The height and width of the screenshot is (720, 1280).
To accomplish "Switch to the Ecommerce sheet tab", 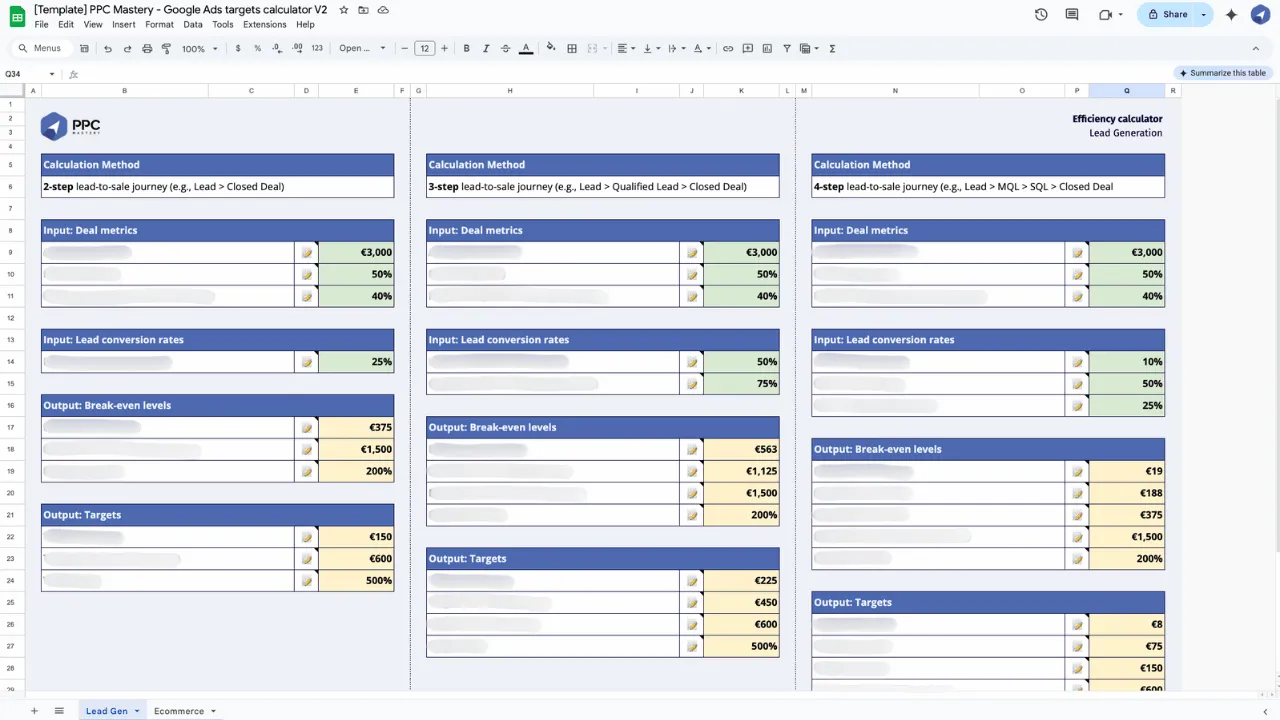I will coord(179,711).
